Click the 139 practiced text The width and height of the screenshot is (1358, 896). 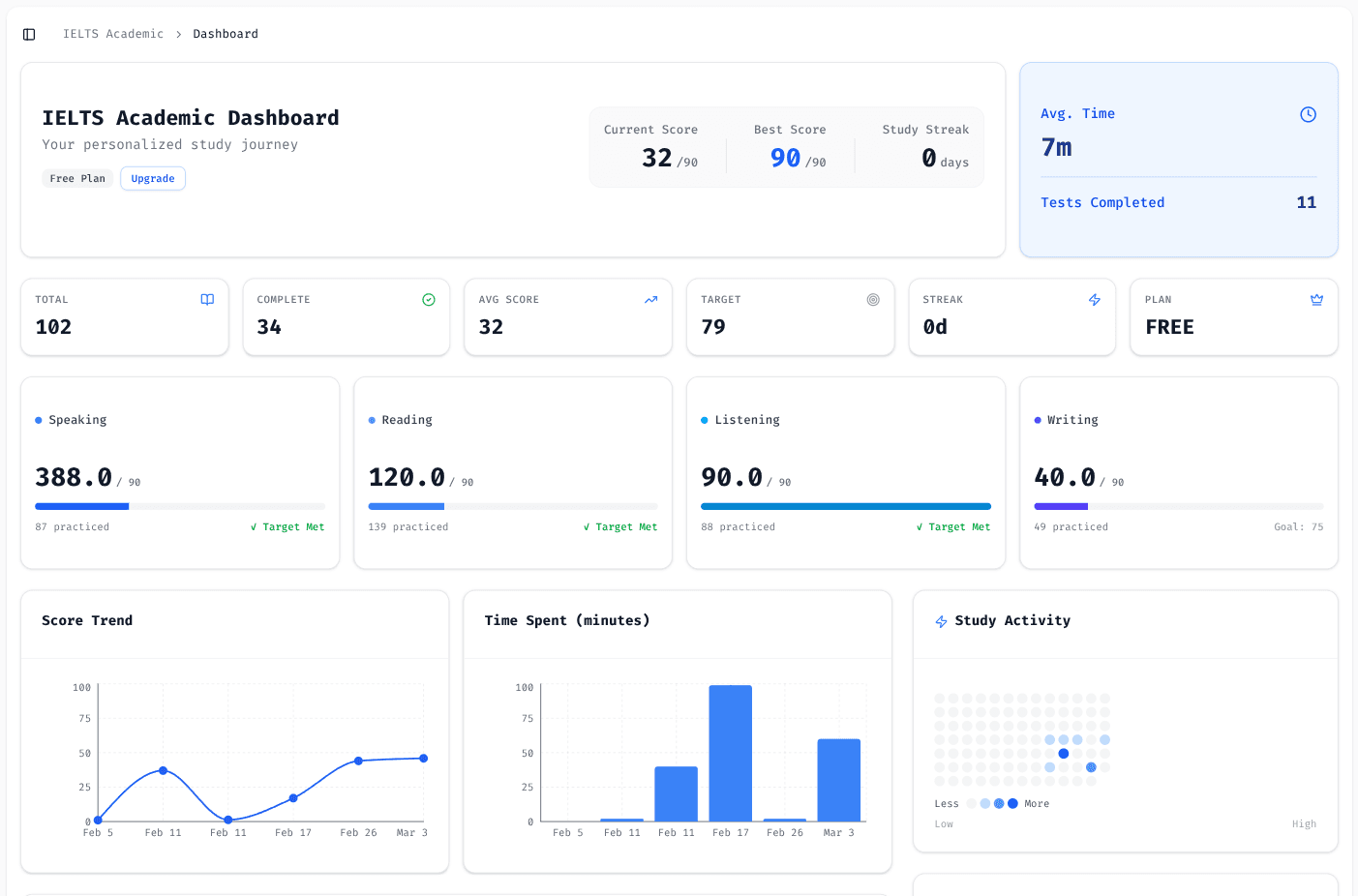coord(408,527)
